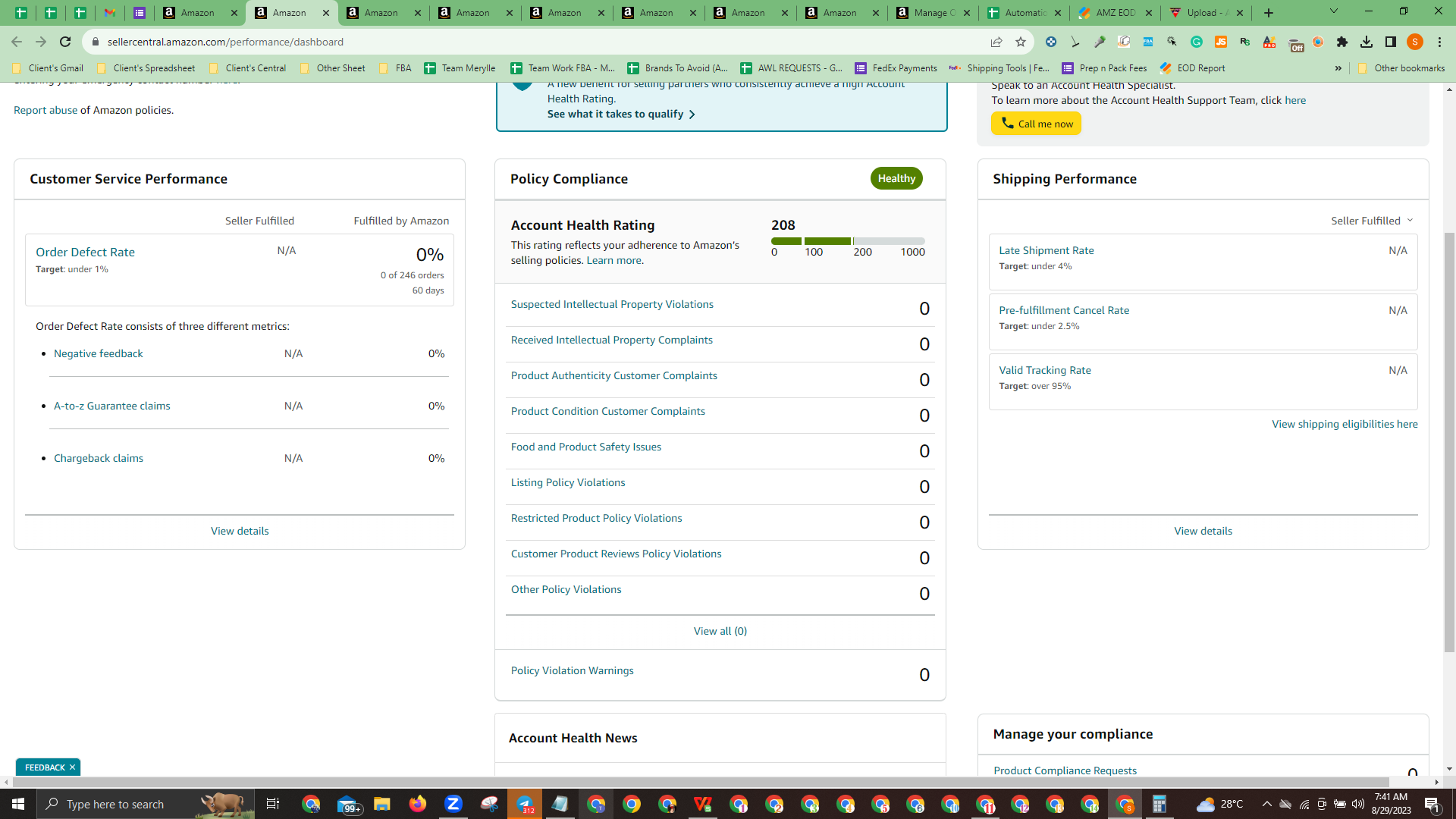
Task: Open the EOD Report bookmark
Action: pos(1193,68)
